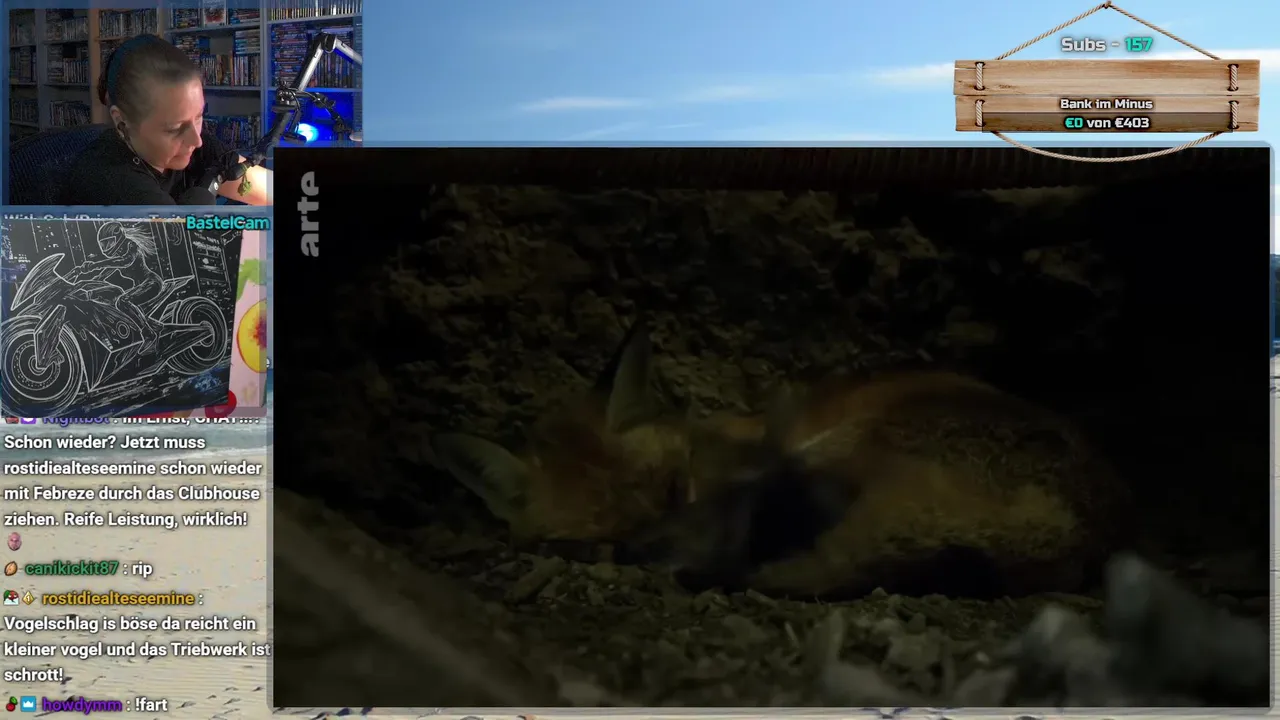
Task: Click the badge icon beside canikickit87
Action: pyautogui.click(x=11, y=568)
